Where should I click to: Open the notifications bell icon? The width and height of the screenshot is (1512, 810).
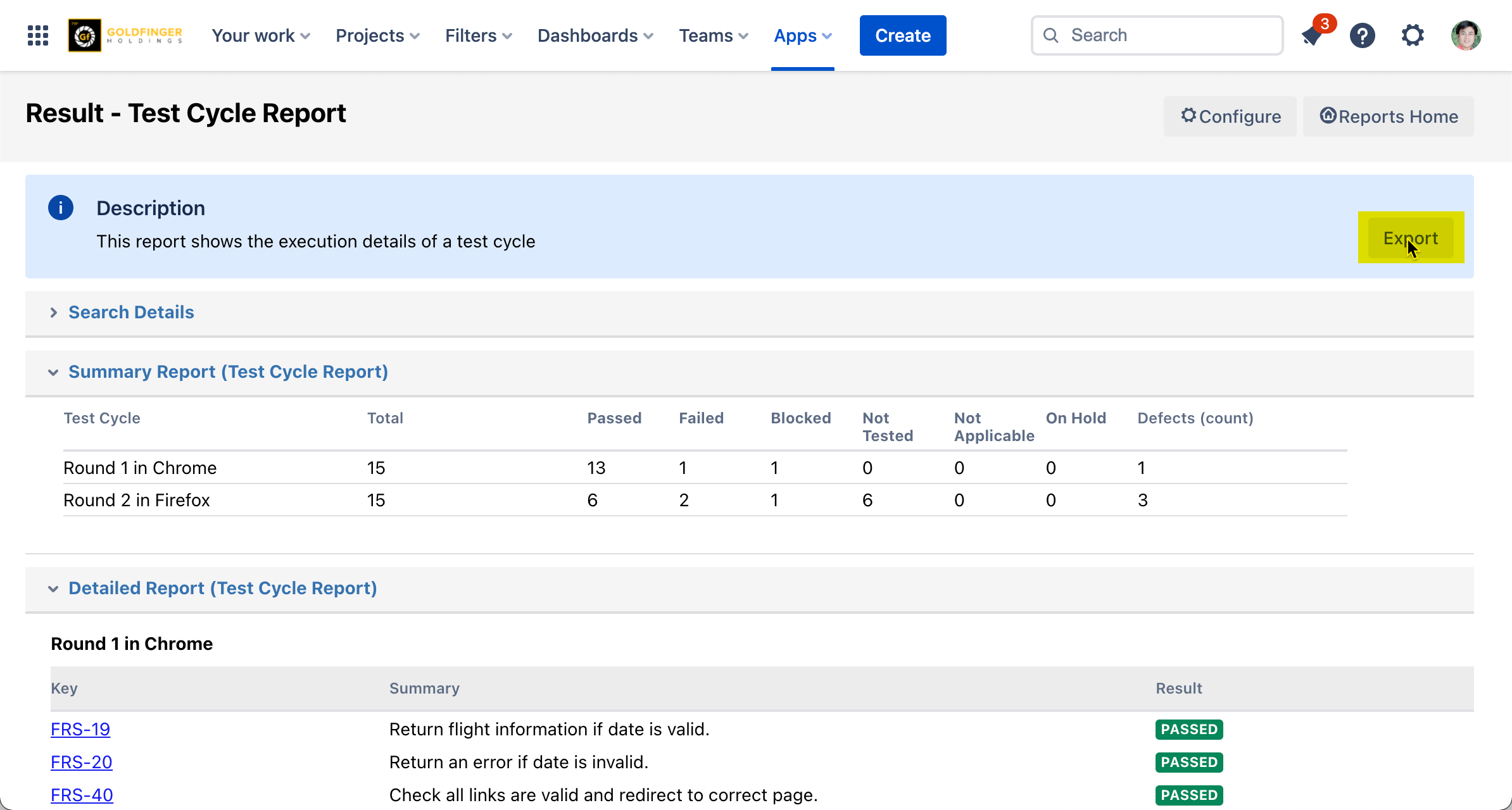click(x=1312, y=36)
